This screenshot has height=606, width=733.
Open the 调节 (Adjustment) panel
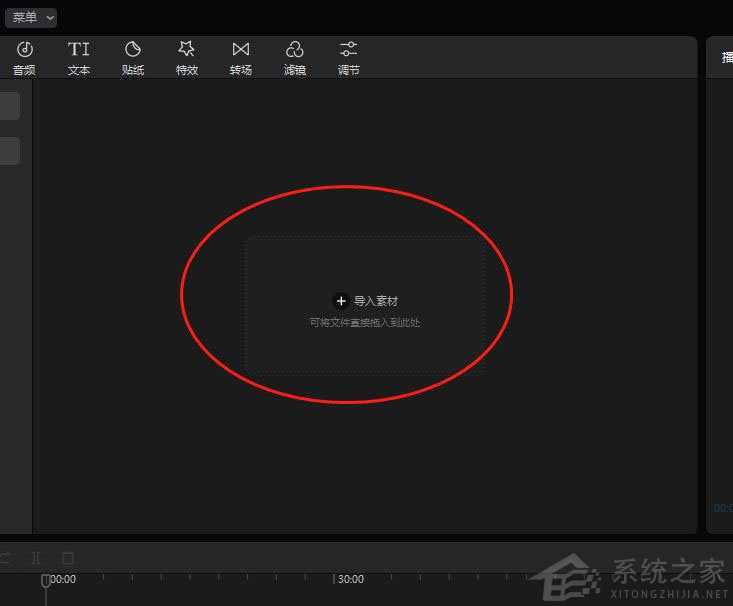click(349, 58)
